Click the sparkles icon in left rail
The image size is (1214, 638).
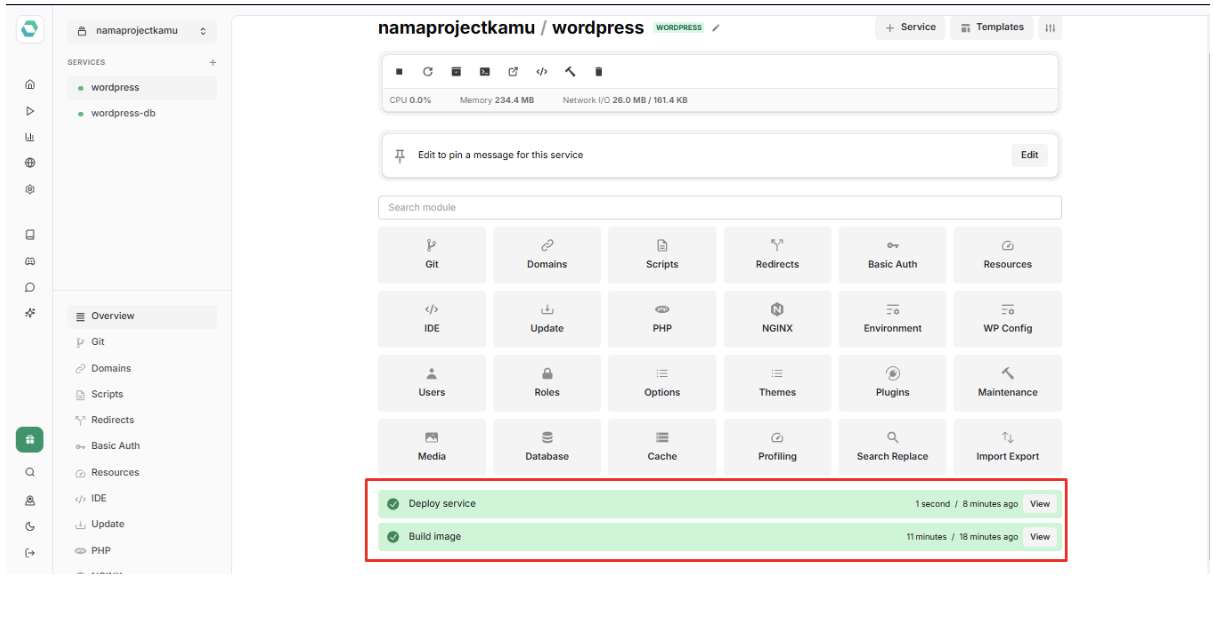tap(30, 313)
